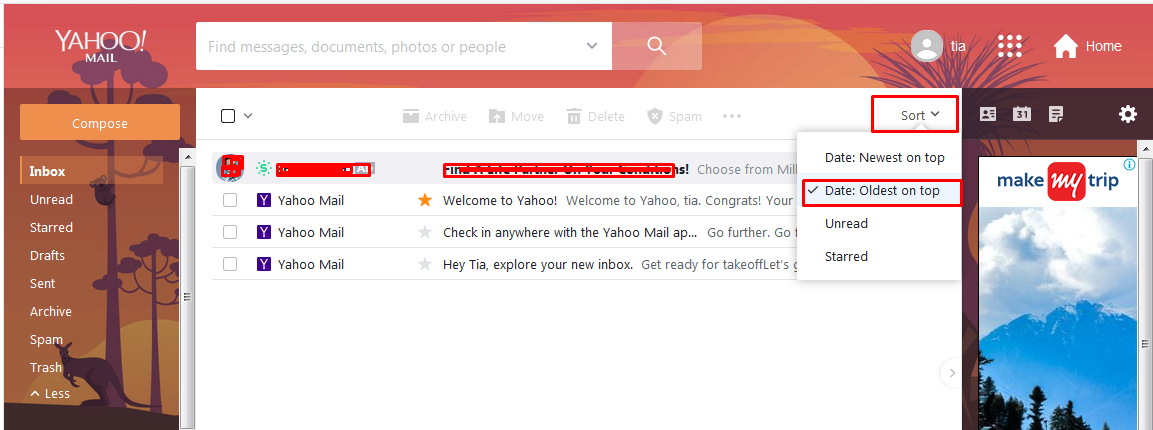Open the Settings gear icon
1153x430 pixels.
click(x=1127, y=114)
